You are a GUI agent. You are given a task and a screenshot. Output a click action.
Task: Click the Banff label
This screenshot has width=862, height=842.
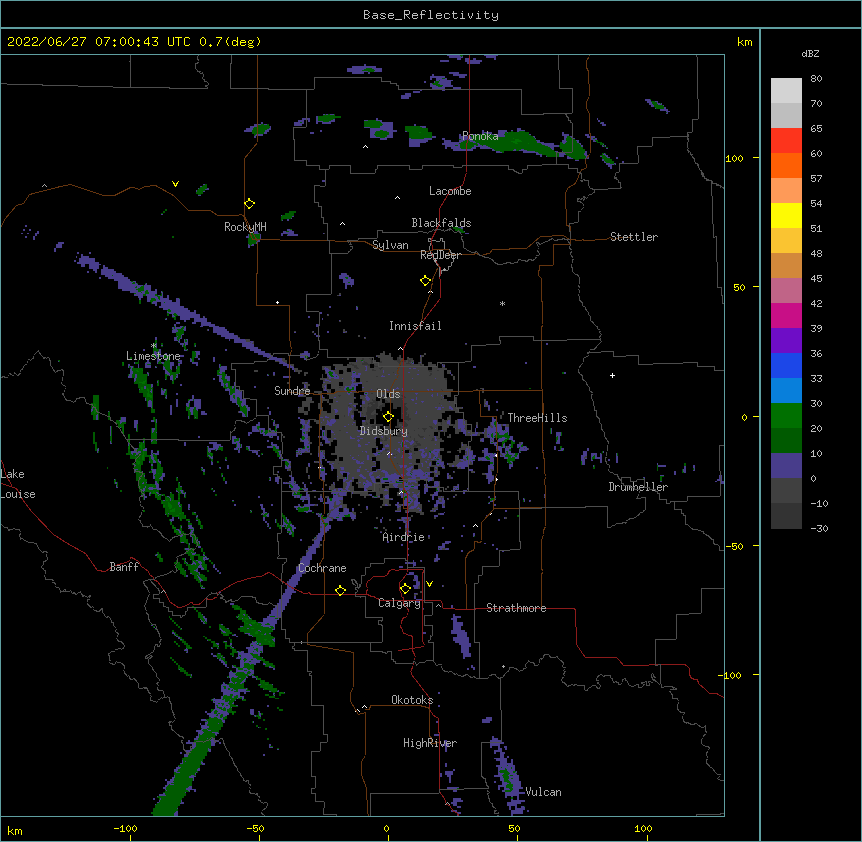(x=124, y=567)
